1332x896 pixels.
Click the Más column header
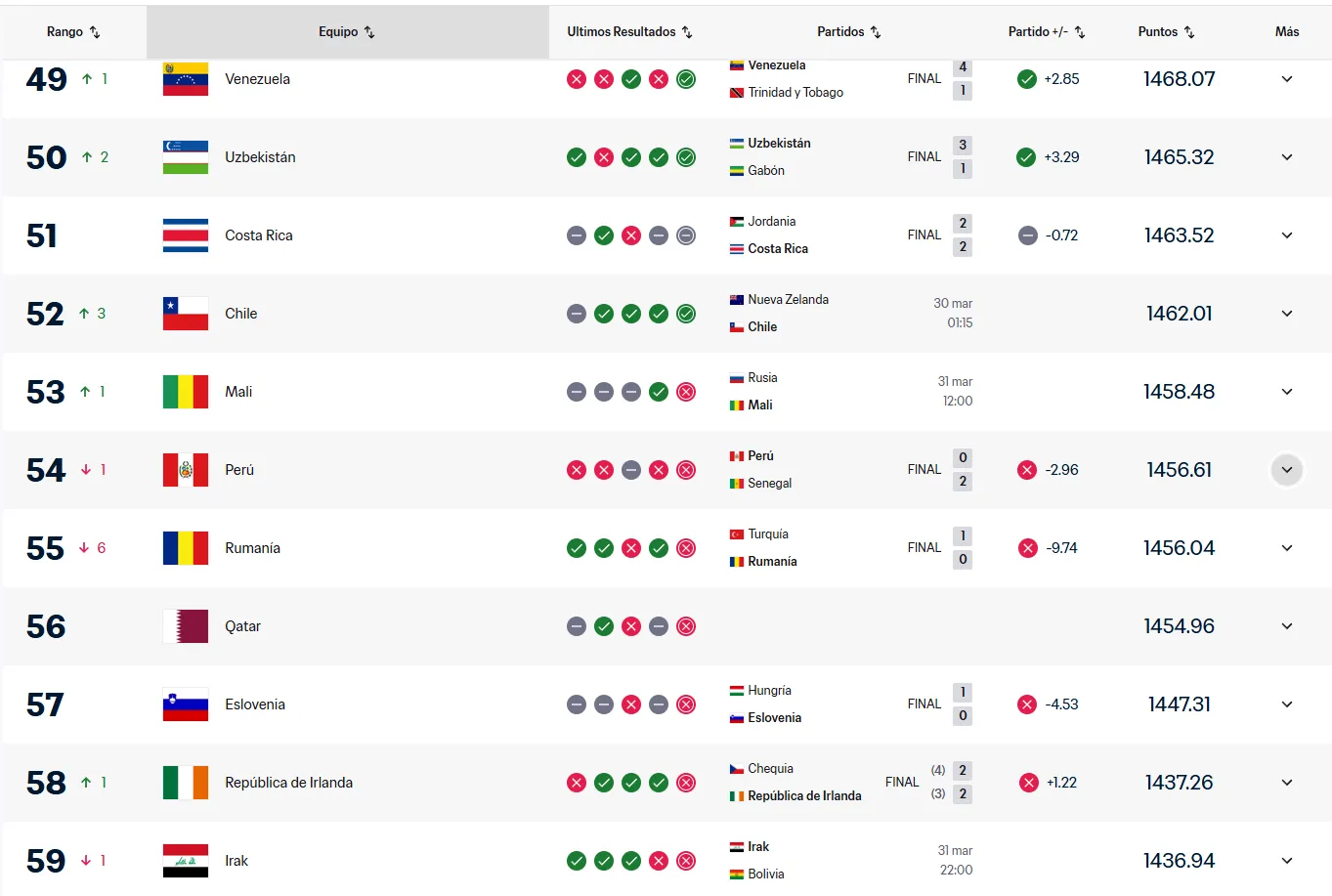tap(1286, 31)
